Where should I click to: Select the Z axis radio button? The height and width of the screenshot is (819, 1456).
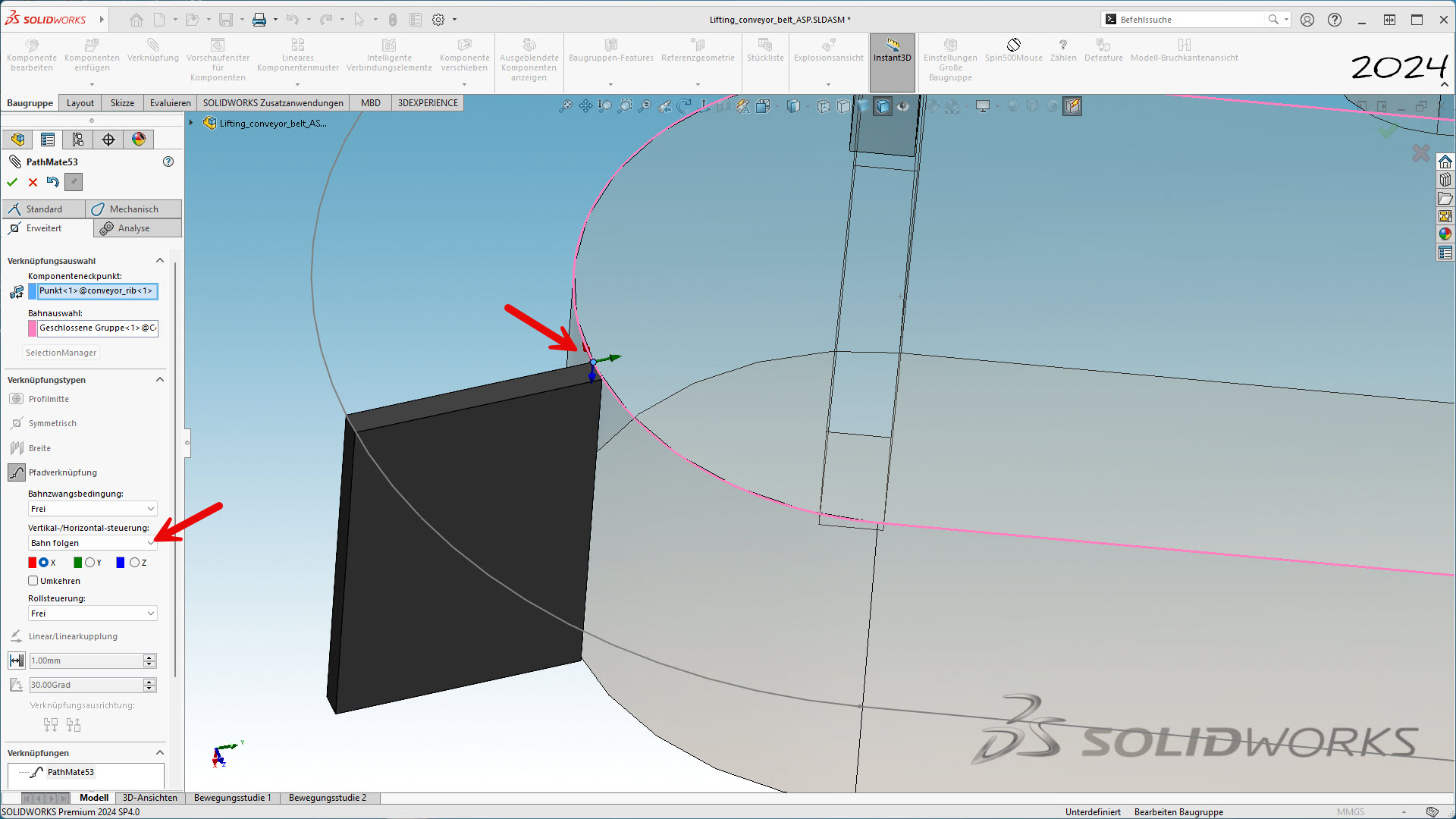tap(134, 563)
